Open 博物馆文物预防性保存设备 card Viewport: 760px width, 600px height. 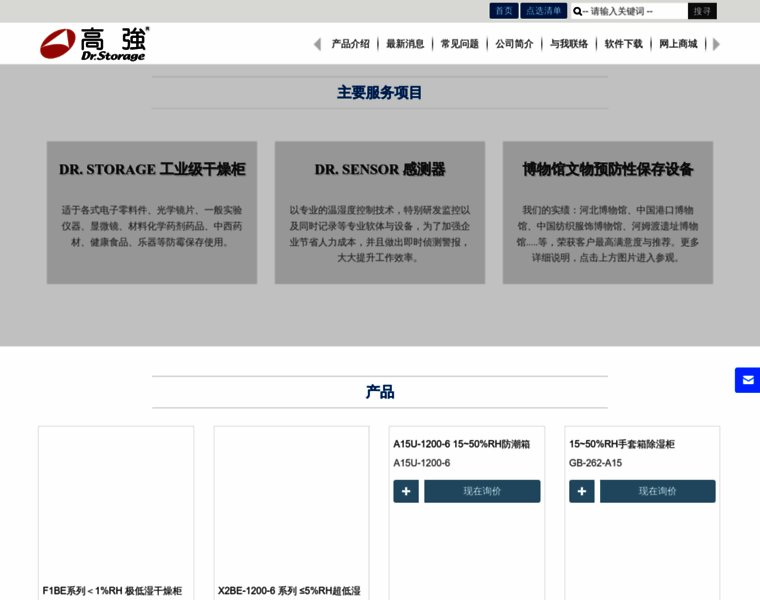tap(608, 212)
